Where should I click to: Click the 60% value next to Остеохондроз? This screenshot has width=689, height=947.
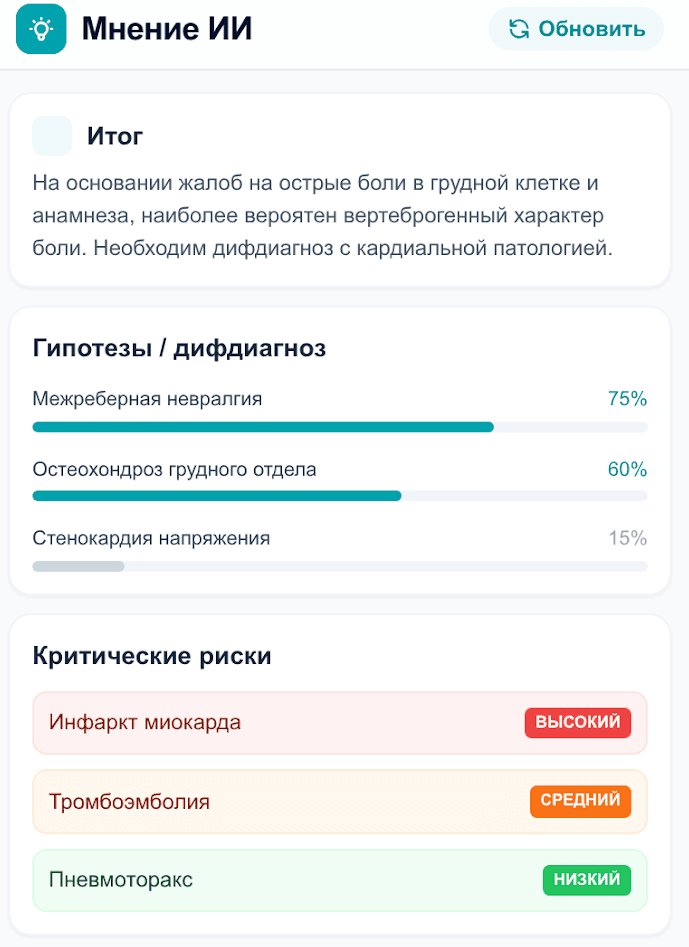(x=630, y=467)
